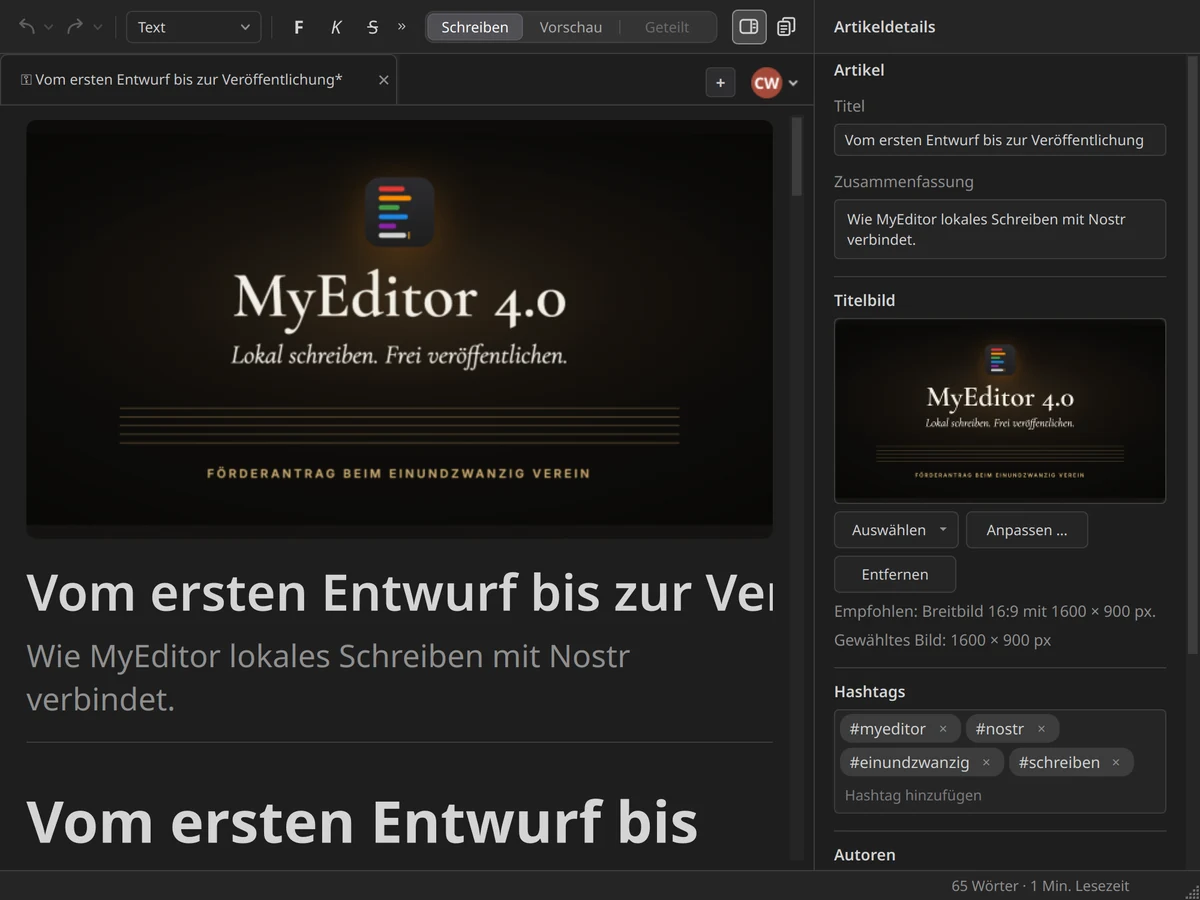Screen dimensions: 1200x900
Task: Click the Entfernen button
Action: pyautogui.click(x=895, y=574)
